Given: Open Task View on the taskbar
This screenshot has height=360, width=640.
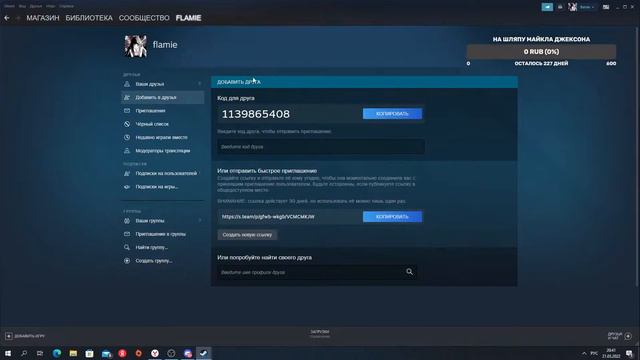Looking at the screenshot, I should [40, 353].
